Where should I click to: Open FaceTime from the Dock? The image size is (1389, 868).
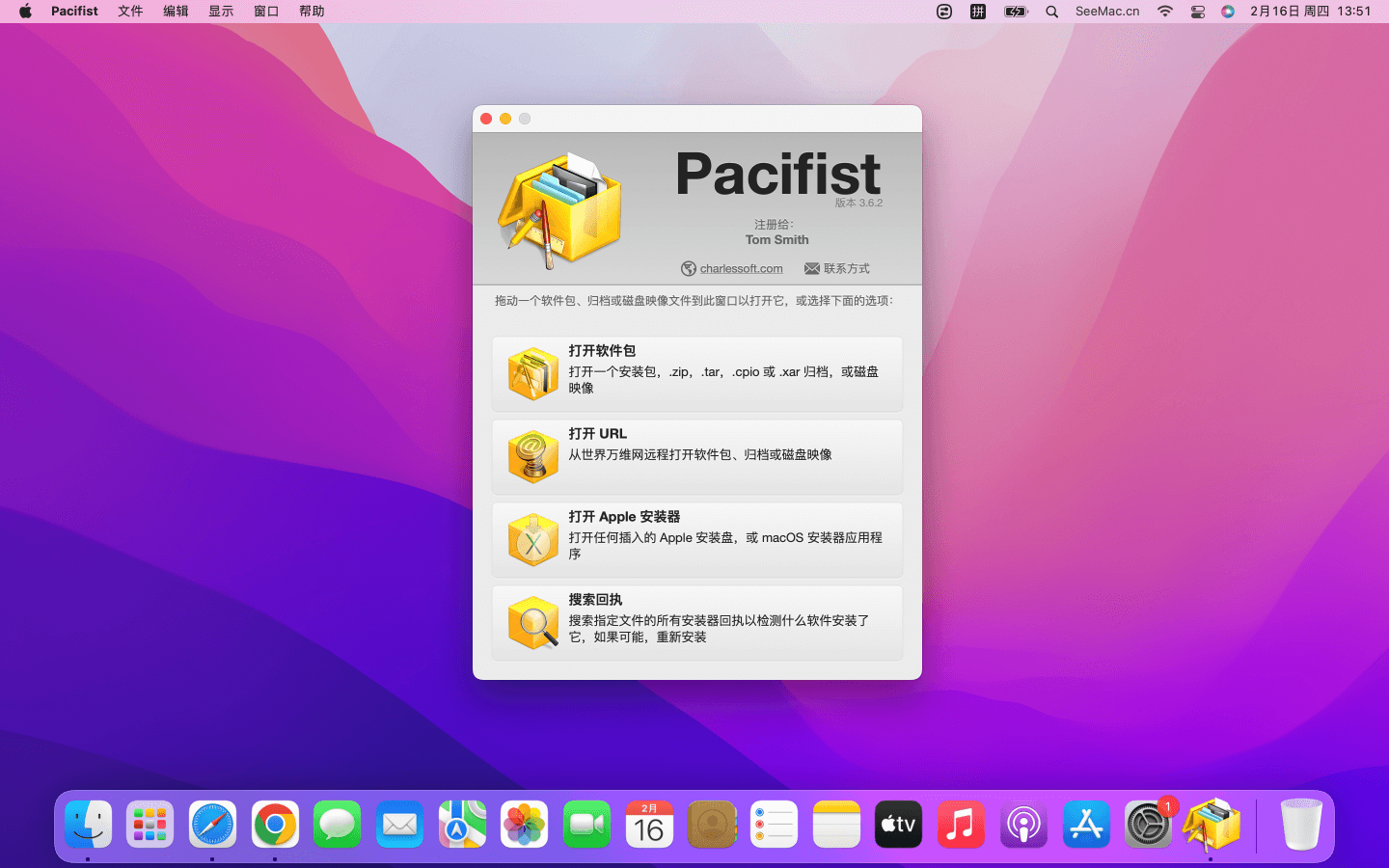point(586,825)
